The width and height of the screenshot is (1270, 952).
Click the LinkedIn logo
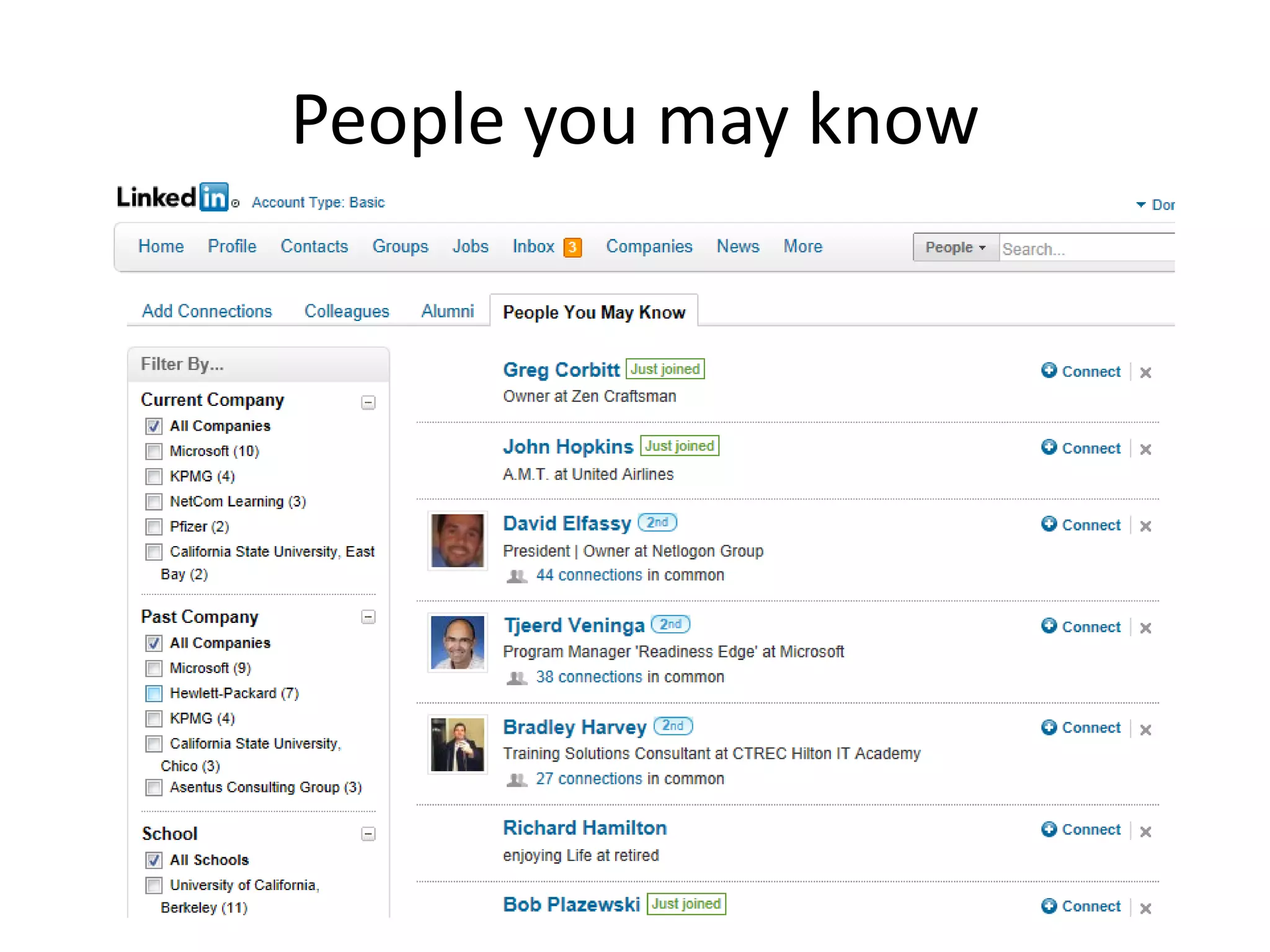(x=173, y=197)
